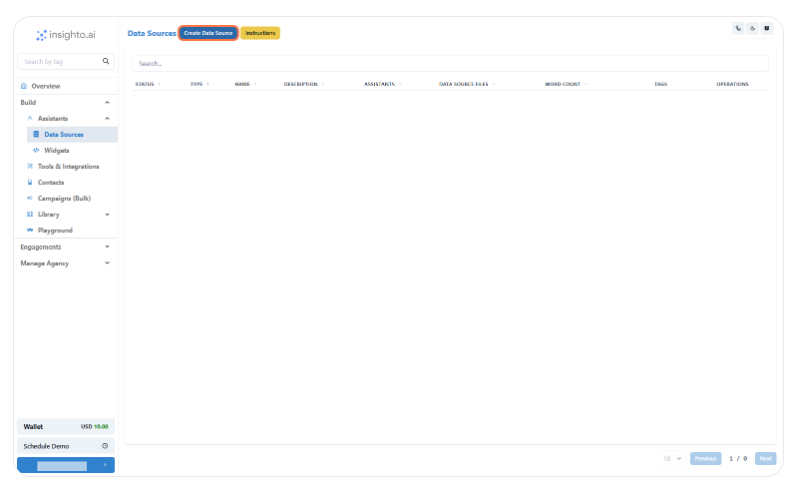Click the insighto.ai logo
The image size is (789, 496).
coord(66,35)
